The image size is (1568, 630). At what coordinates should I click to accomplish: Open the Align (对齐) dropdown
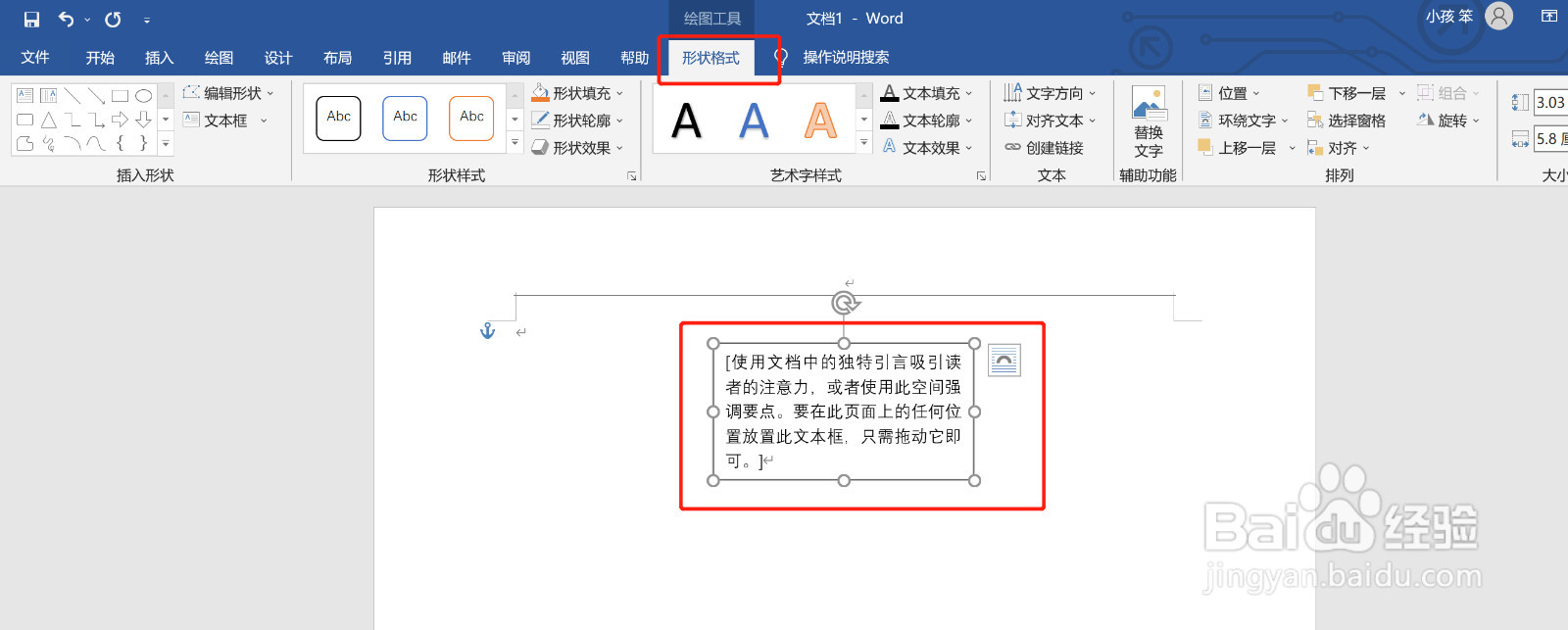point(1338,148)
